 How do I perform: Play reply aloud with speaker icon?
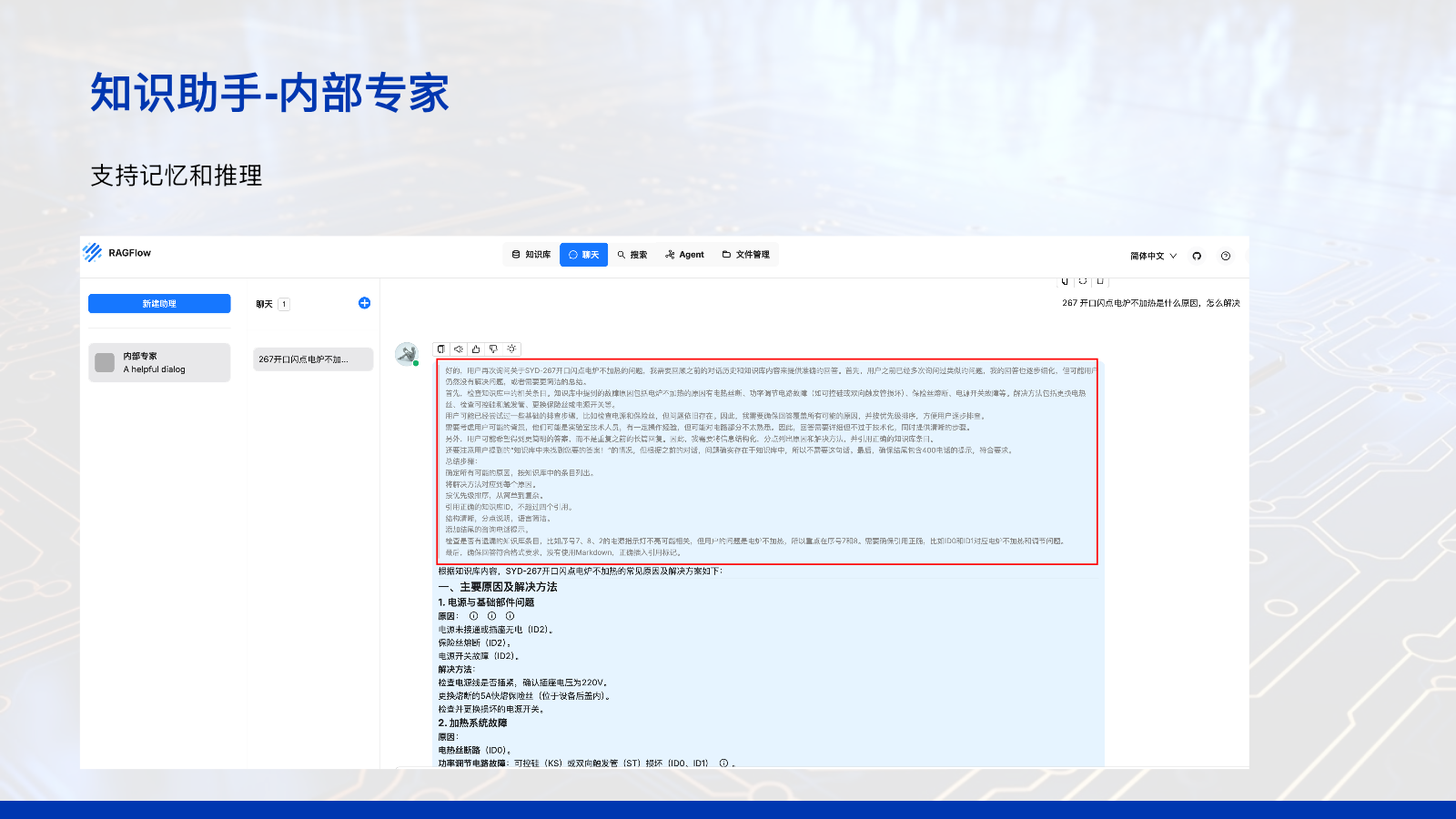459,349
